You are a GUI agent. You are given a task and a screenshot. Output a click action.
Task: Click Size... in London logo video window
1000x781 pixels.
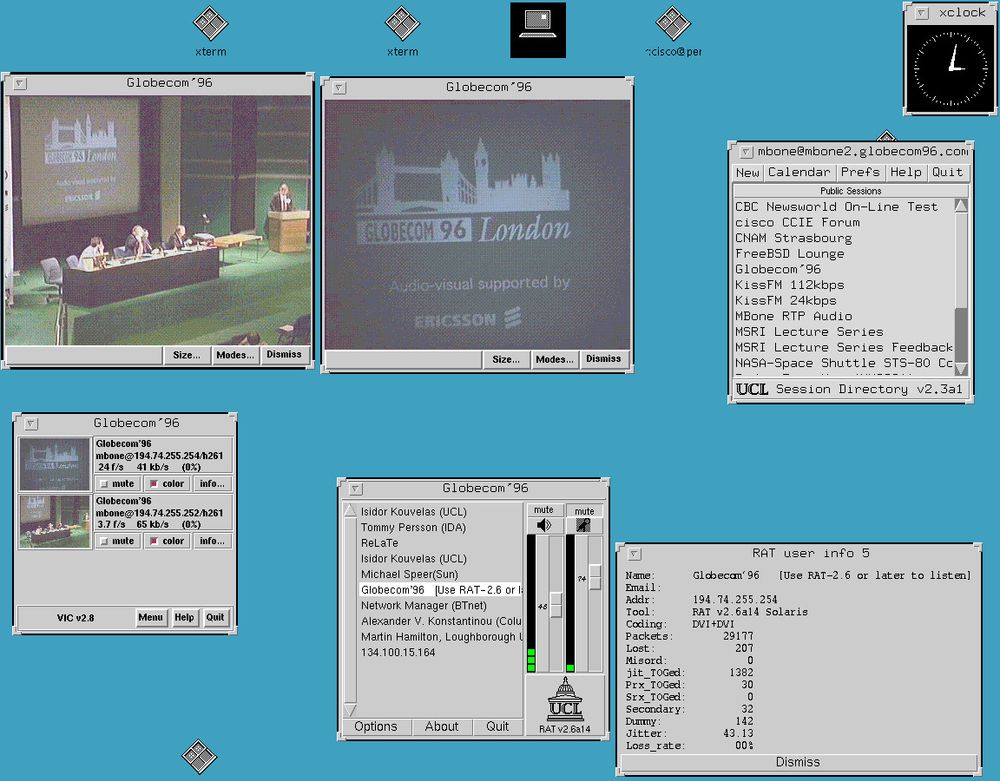coord(506,360)
